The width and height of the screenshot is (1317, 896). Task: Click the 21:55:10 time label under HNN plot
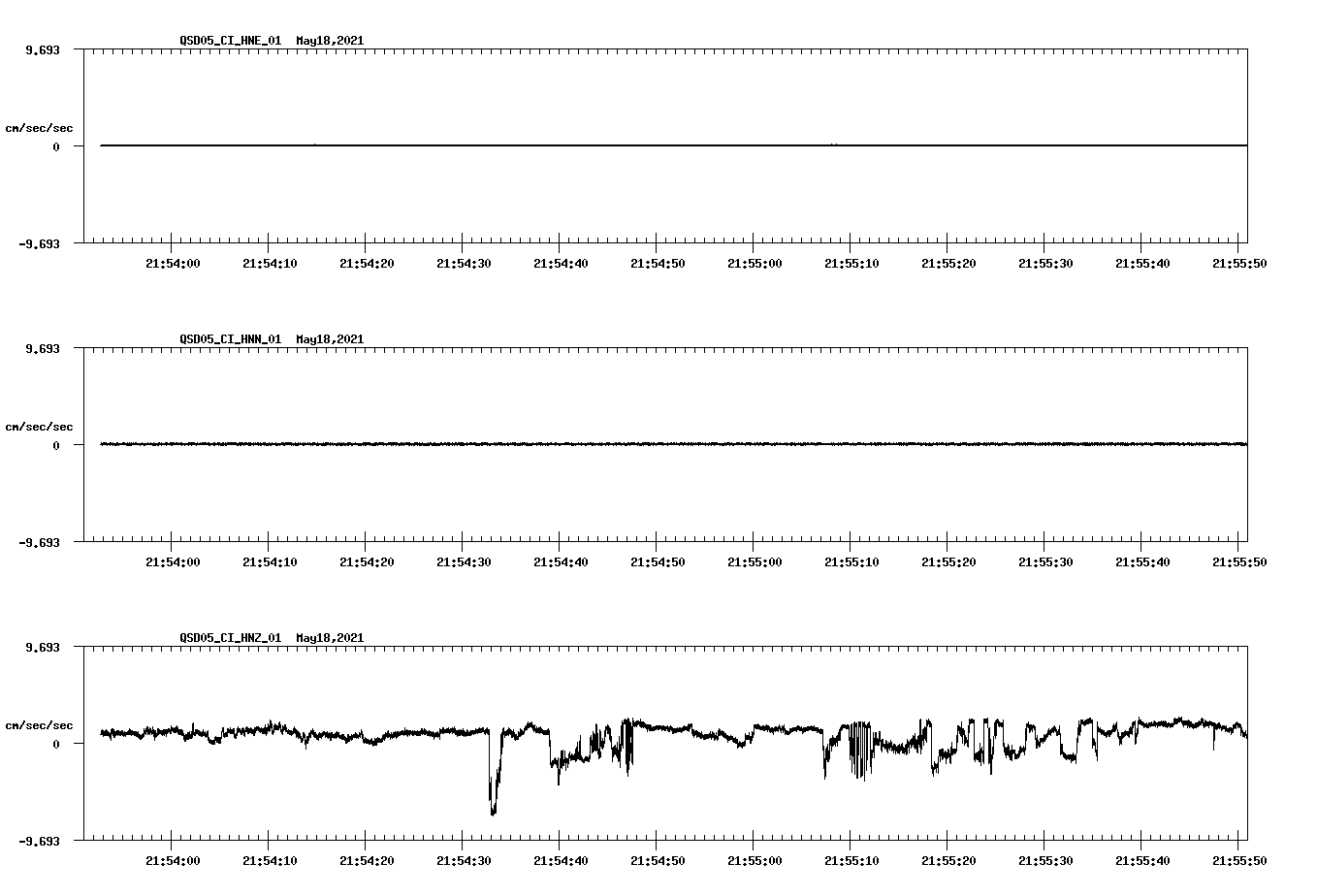[x=851, y=561]
